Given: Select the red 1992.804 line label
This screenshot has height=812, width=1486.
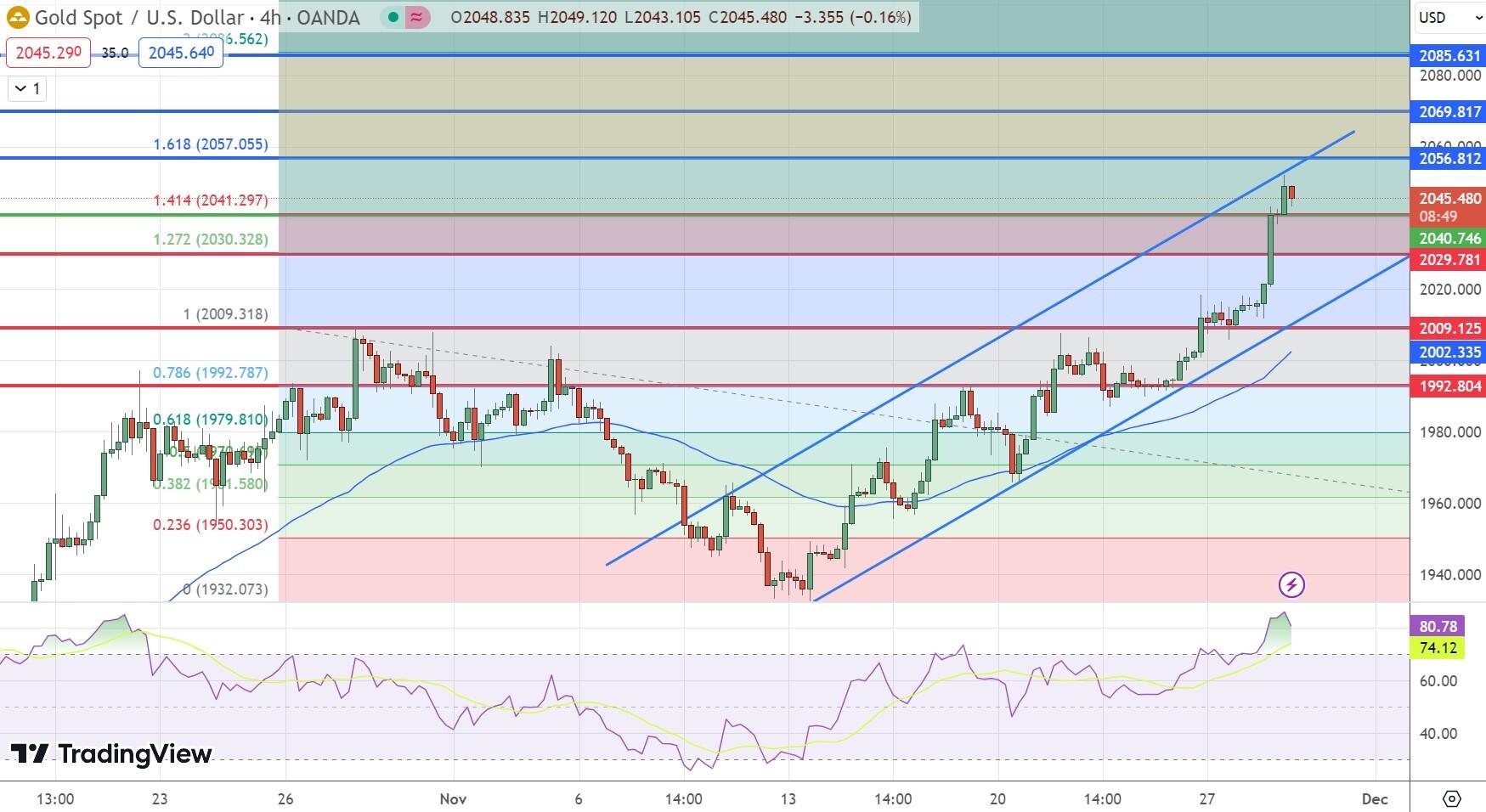Looking at the screenshot, I should point(1449,386).
